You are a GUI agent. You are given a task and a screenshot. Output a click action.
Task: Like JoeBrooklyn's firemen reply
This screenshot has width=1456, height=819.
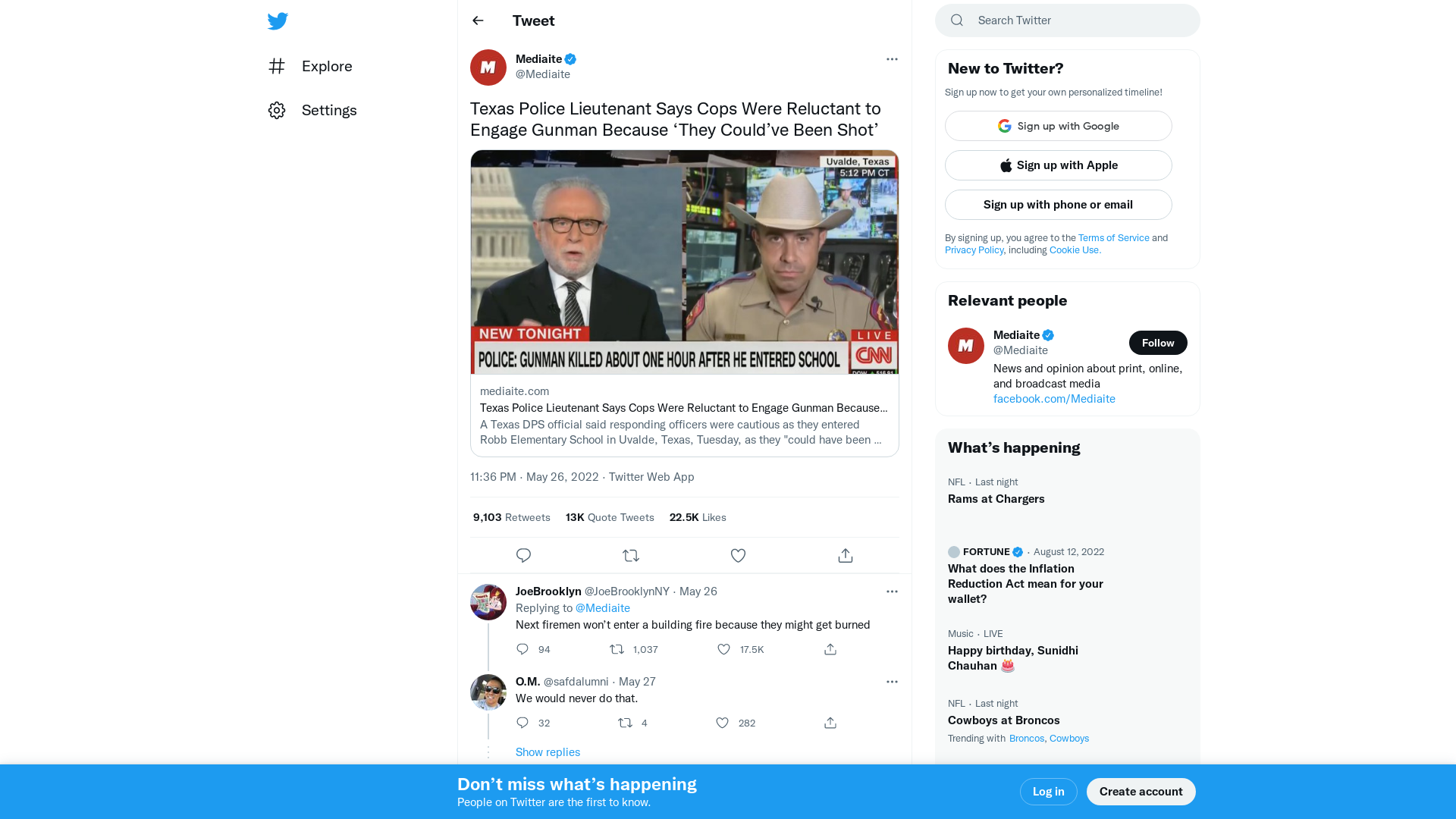tap(724, 649)
